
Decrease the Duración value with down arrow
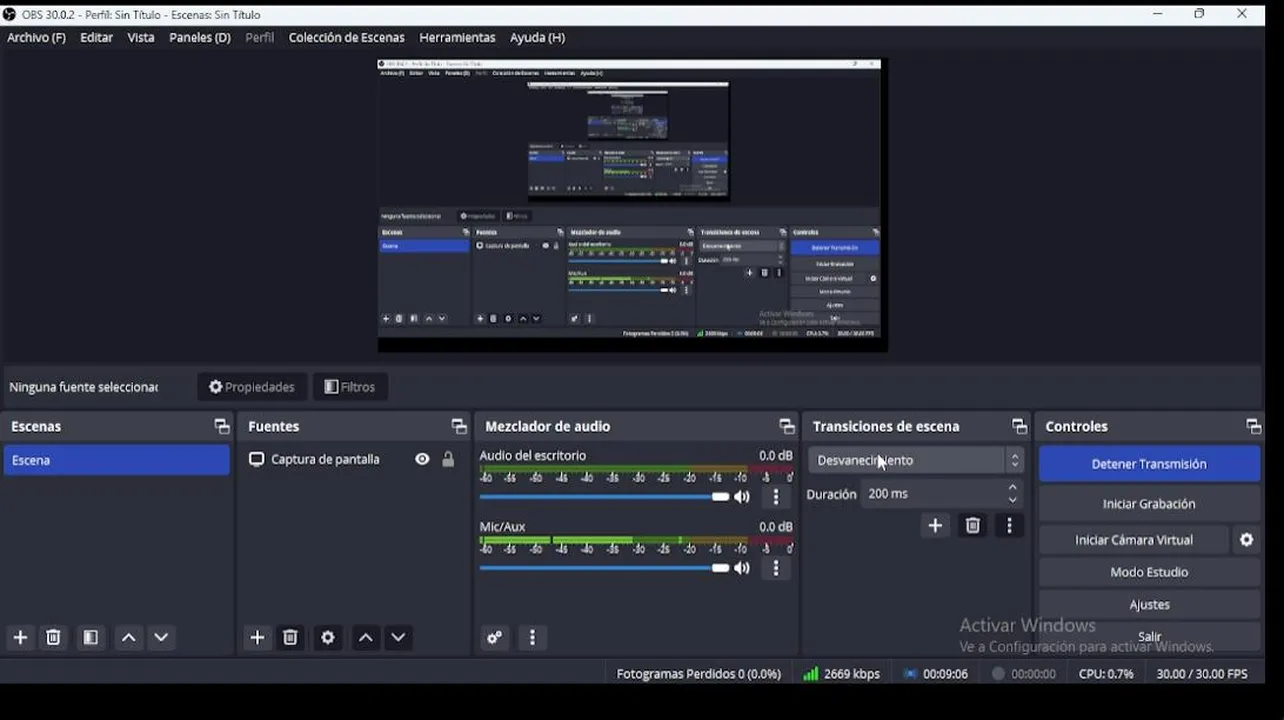pos(1012,500)
